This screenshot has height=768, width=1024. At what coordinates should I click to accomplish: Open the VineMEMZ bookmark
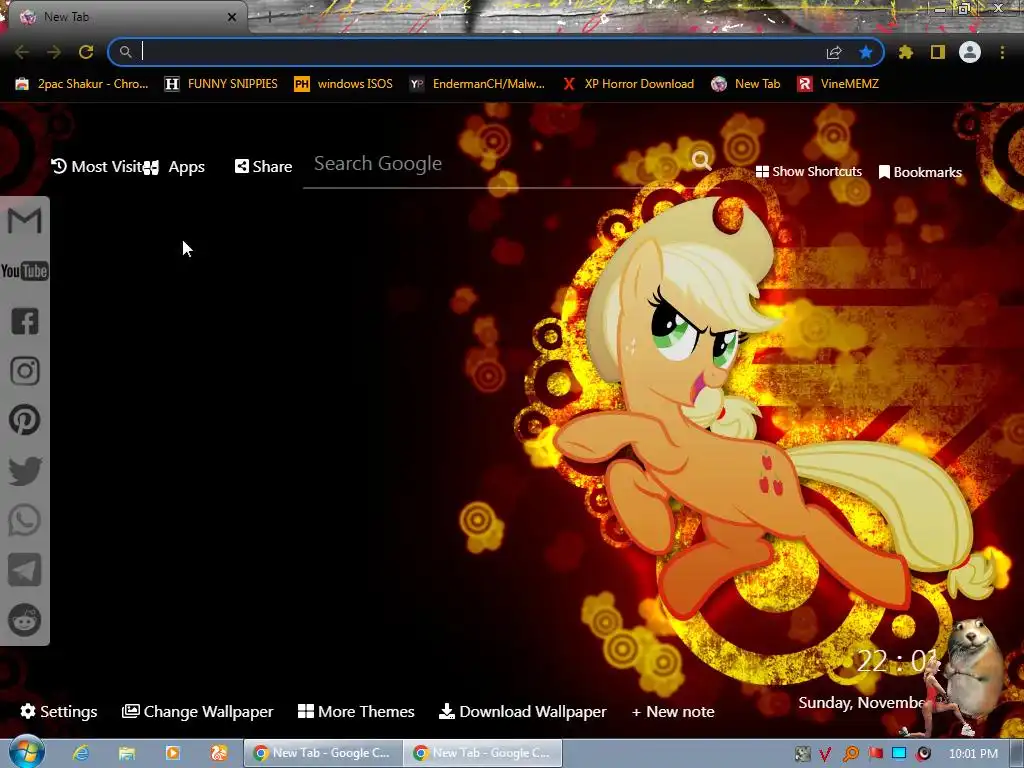(838, 84)
